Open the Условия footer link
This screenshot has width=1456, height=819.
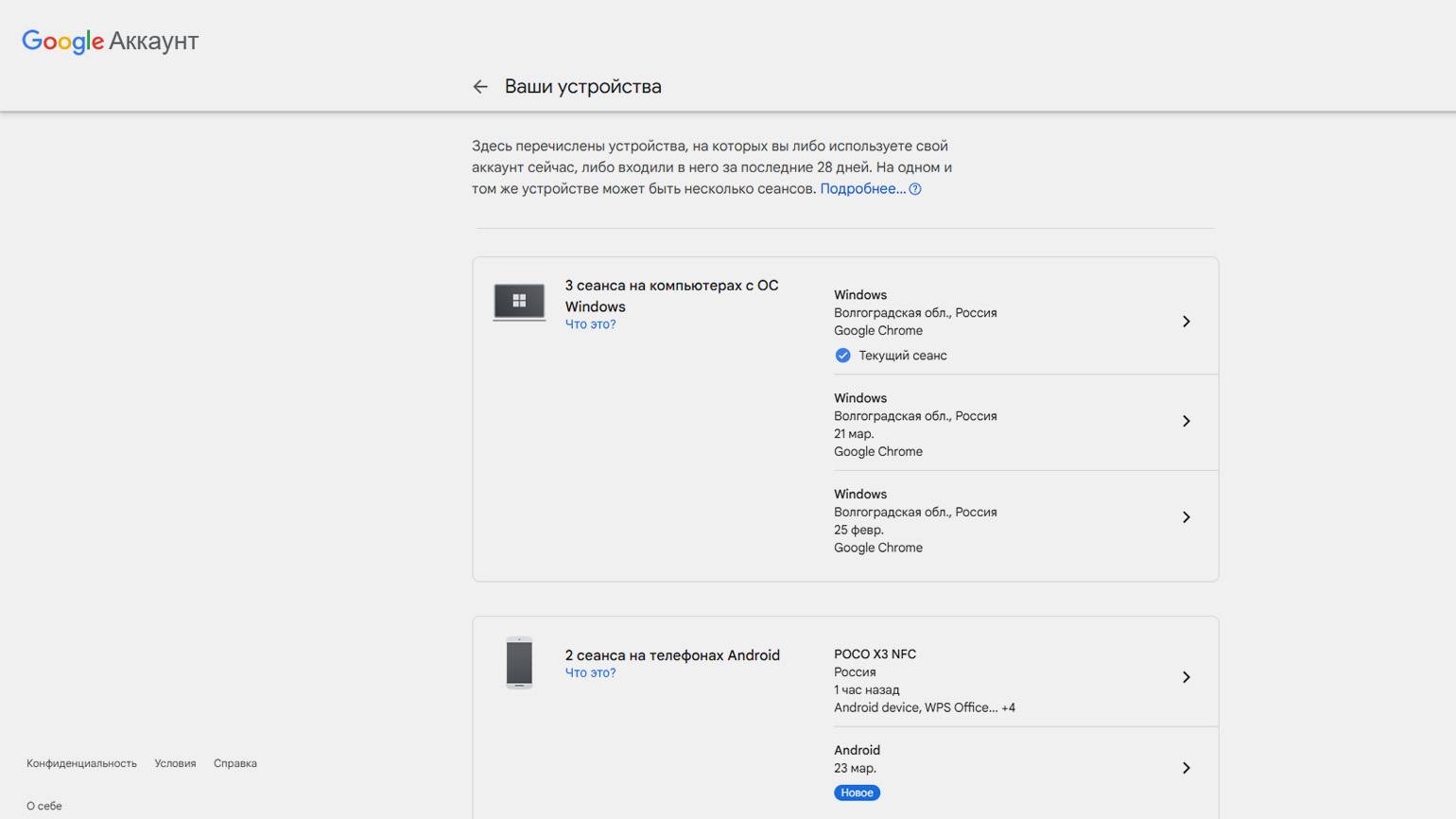(x=175, y=763)
